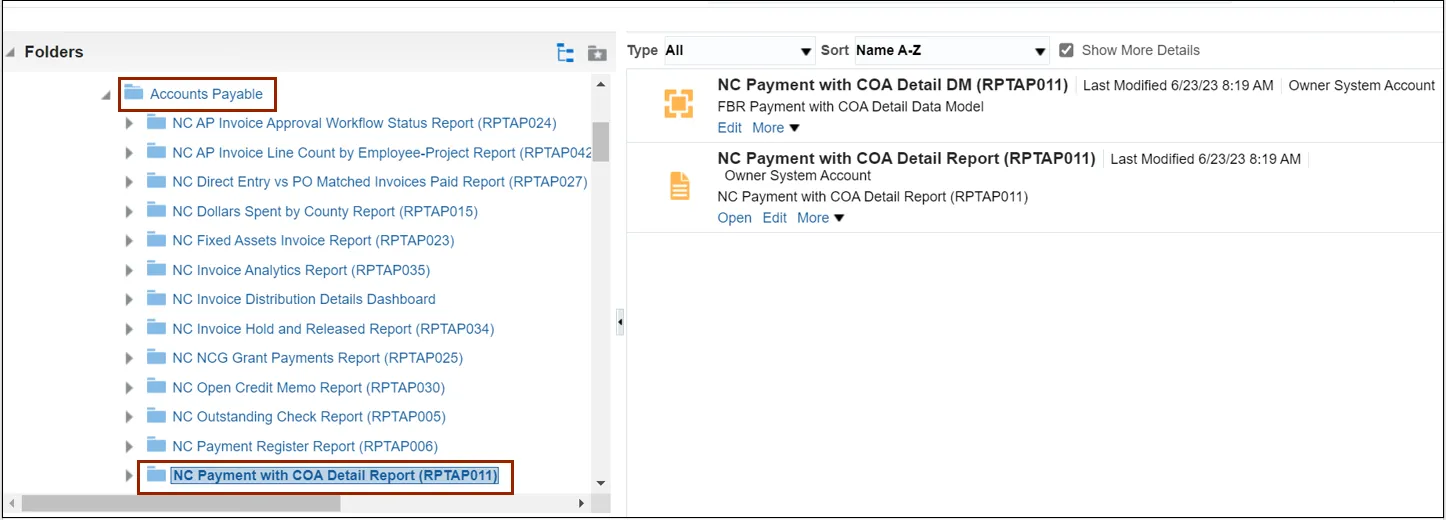Viewport: 1446px width, 520px height.
Task: Click the folder tree view icon in Folders header
Action: pyautogui.click(x=565, y=53)
